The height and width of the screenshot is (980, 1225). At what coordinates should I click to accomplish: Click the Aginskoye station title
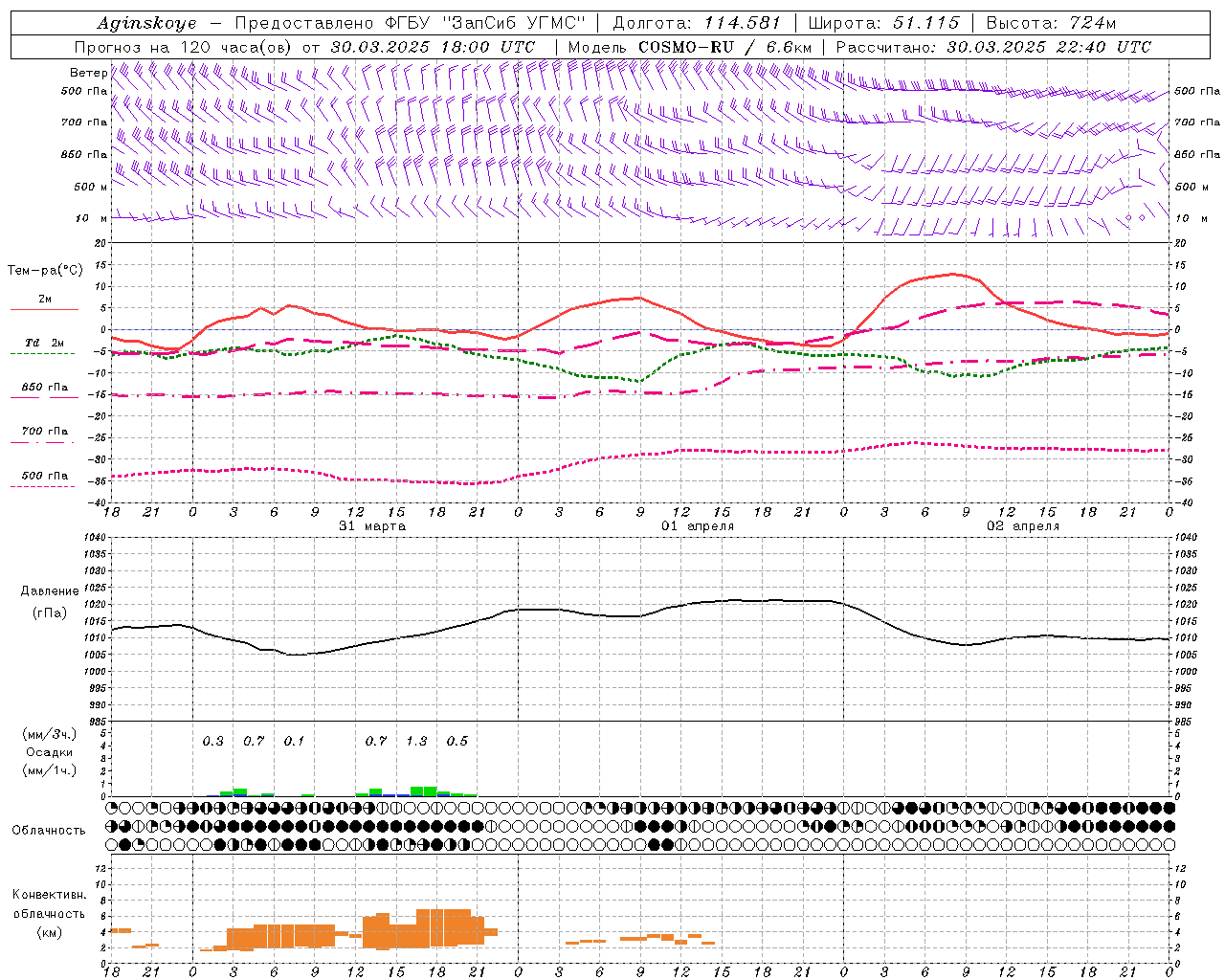tap(146, 23)
